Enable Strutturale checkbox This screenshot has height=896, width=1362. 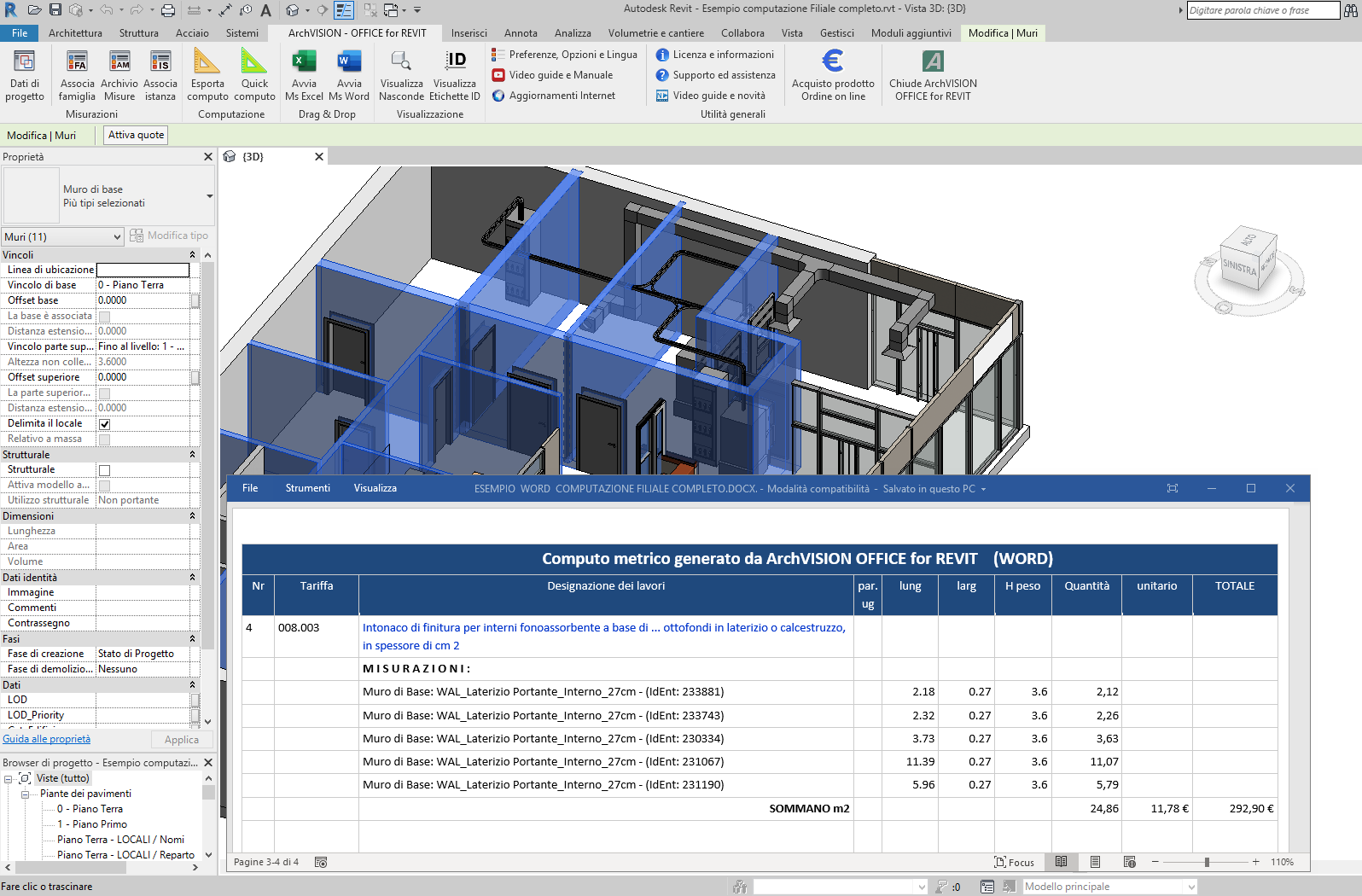point(104,470)
